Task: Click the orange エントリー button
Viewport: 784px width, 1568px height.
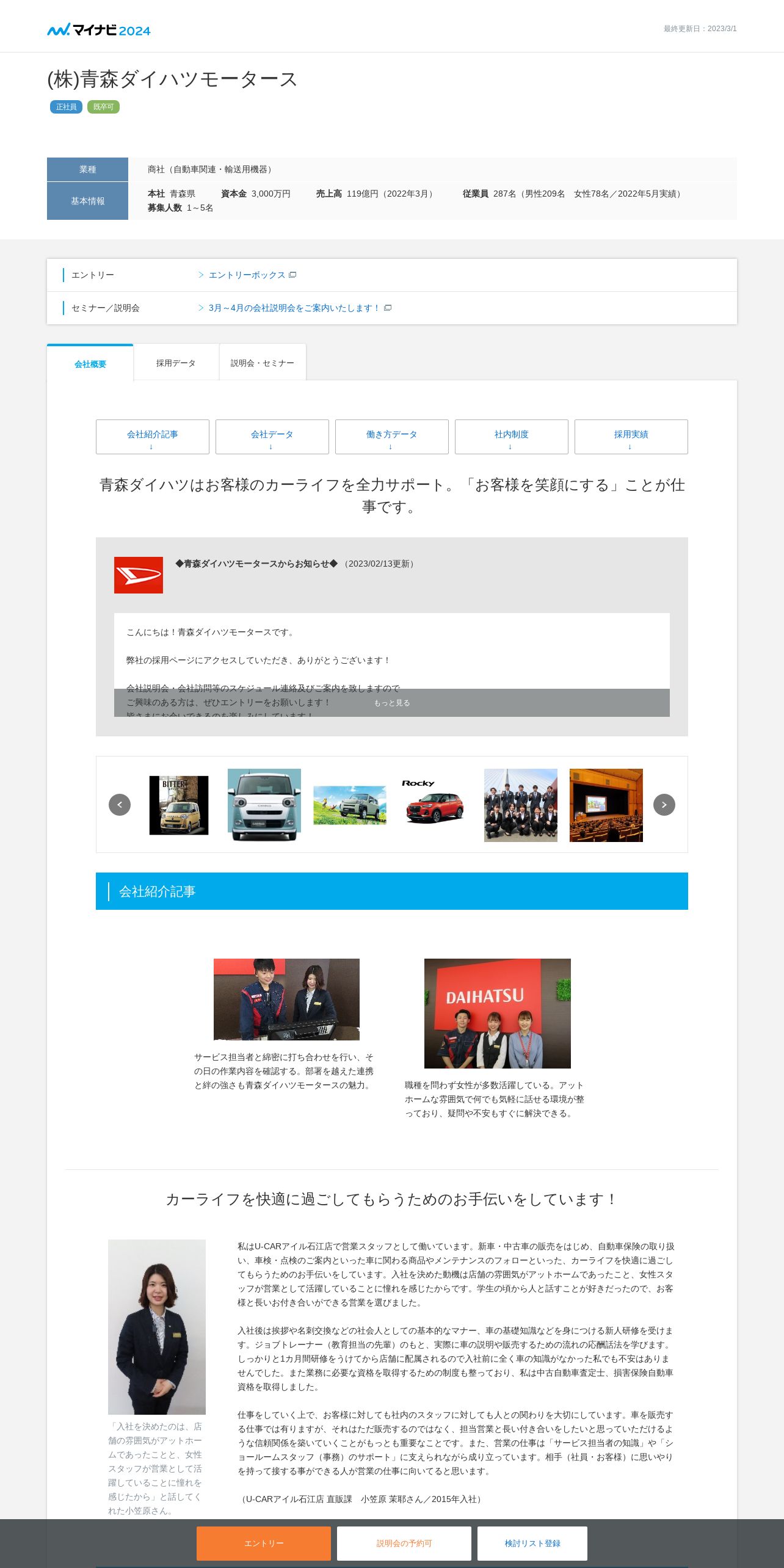Action: click(x=264, y=1543)
